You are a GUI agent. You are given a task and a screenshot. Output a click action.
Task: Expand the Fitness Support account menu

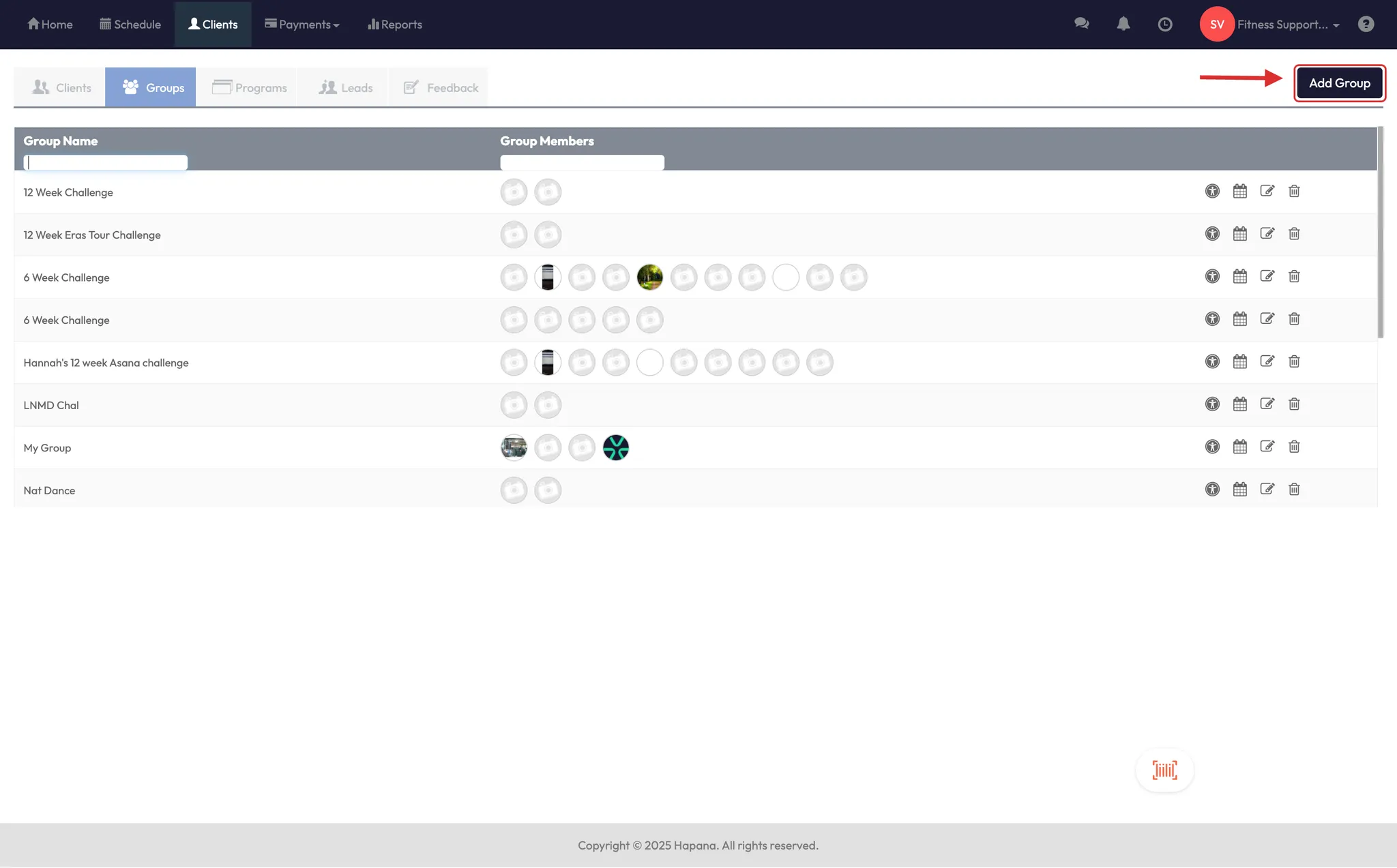click(1288, 25)
